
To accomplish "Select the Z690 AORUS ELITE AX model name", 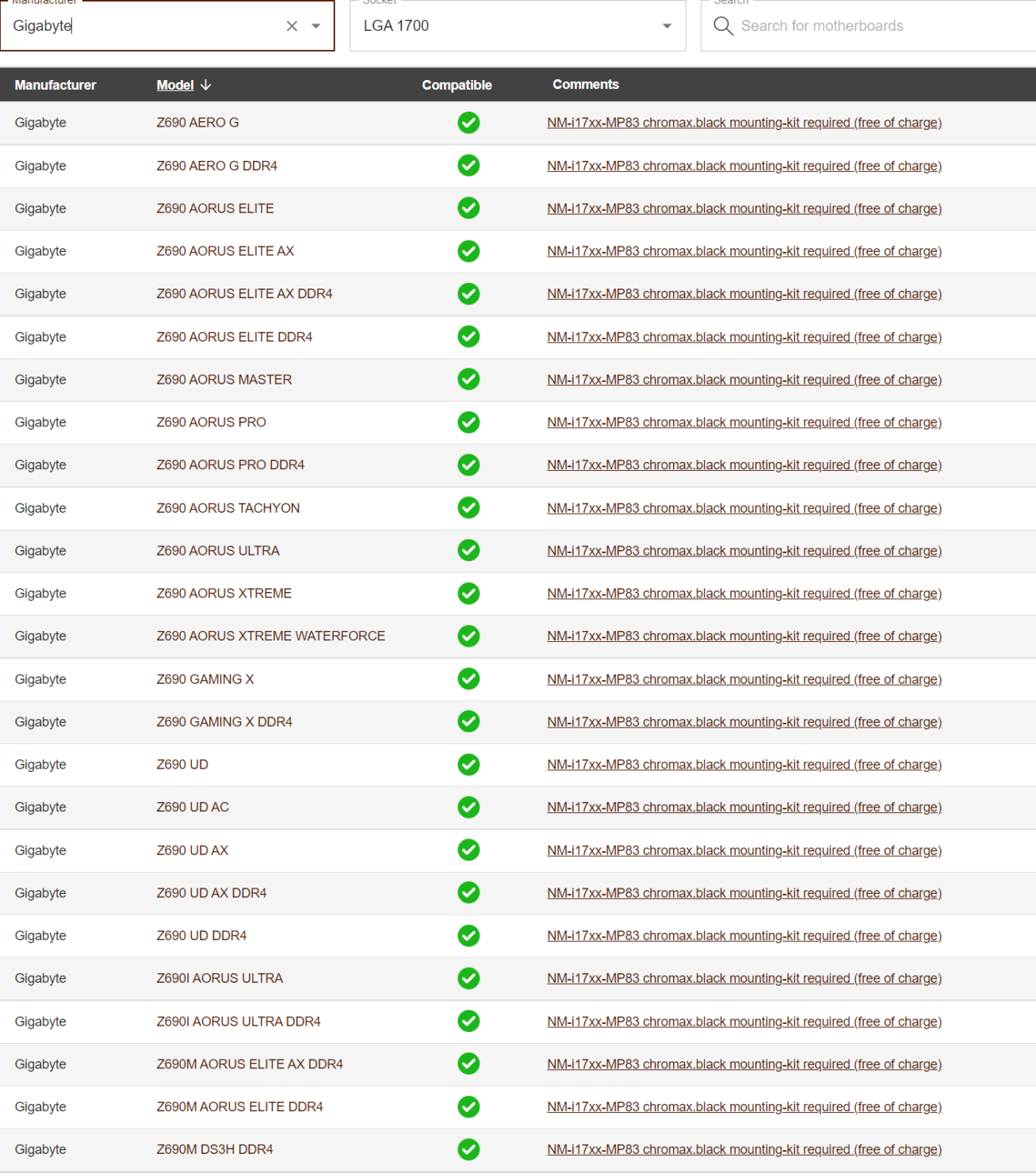I will pyautogui.click(x=225, y=251).
